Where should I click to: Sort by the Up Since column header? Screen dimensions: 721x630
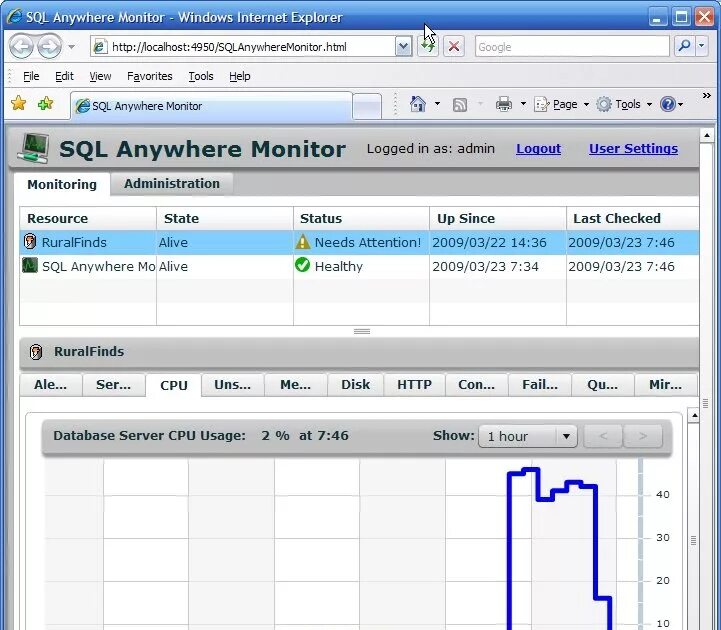click(498, 218)
